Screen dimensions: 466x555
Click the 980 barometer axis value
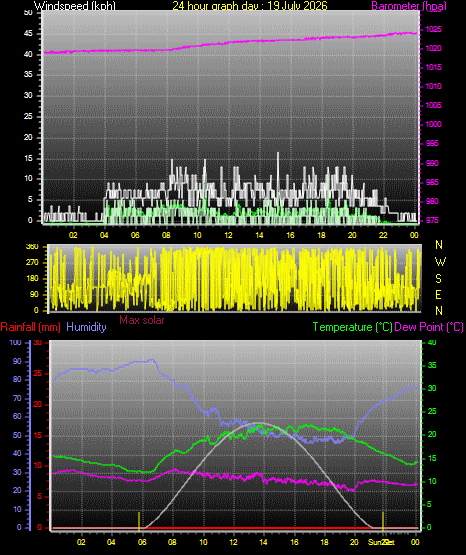click(x=432, y=201)
